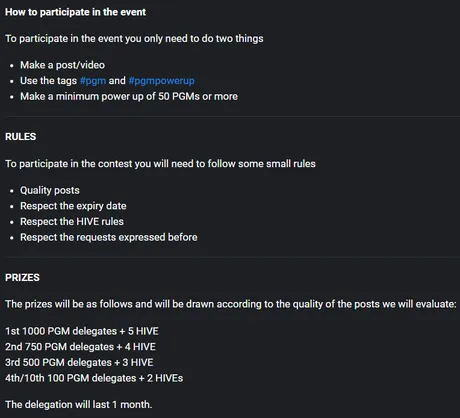Screen dimensions: 460x418
Task: Select the 4th/10th prize 100 PGM line
Action: point(94,378)
